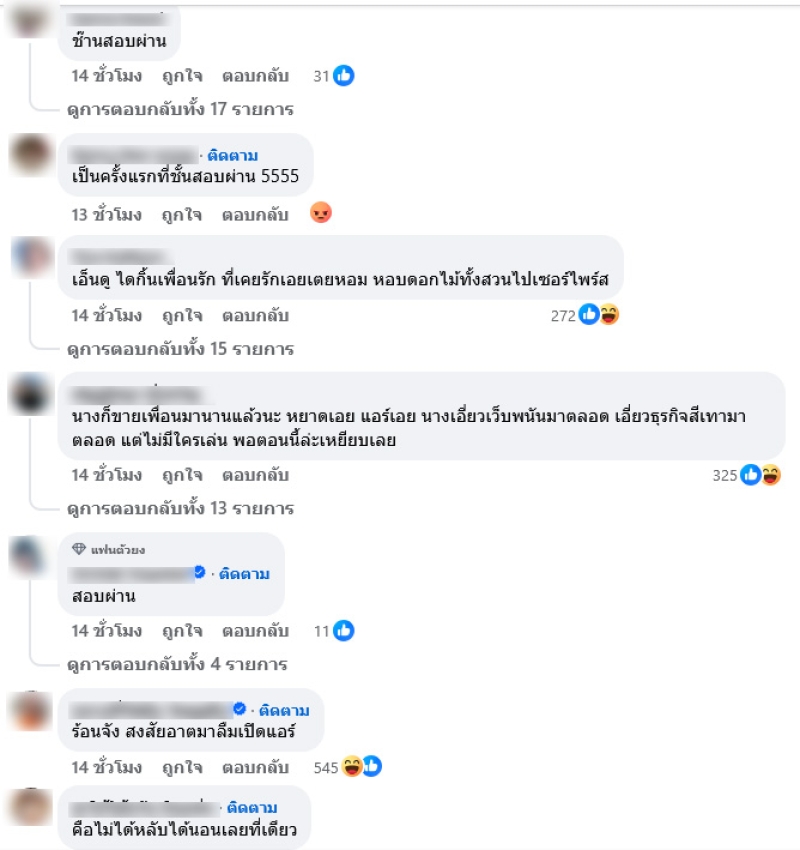Expand all 13 replies
The height and width of the screenshot is (850, 800).
pos(180,508)
